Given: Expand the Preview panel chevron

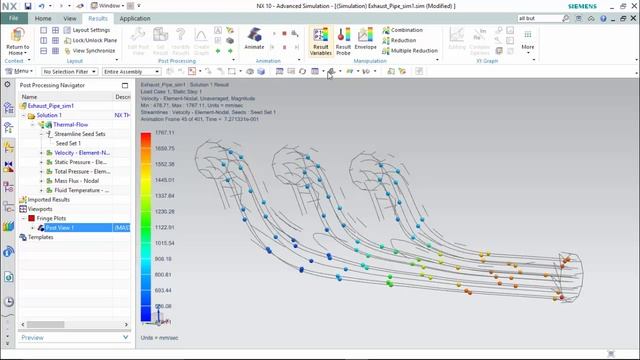Looking at the screenshot, I should [x=125, y=338].
